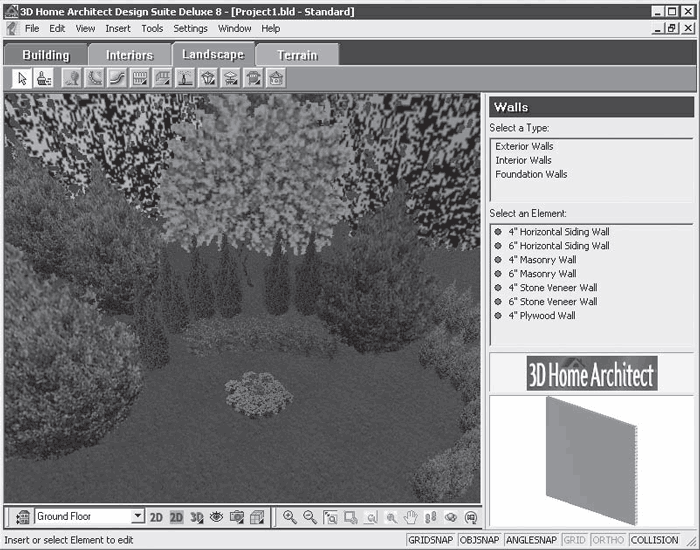Image resolution: width=700 pixels, height=550 pixels.
Task: Click the Building Locations house icon
Action: 23,517
